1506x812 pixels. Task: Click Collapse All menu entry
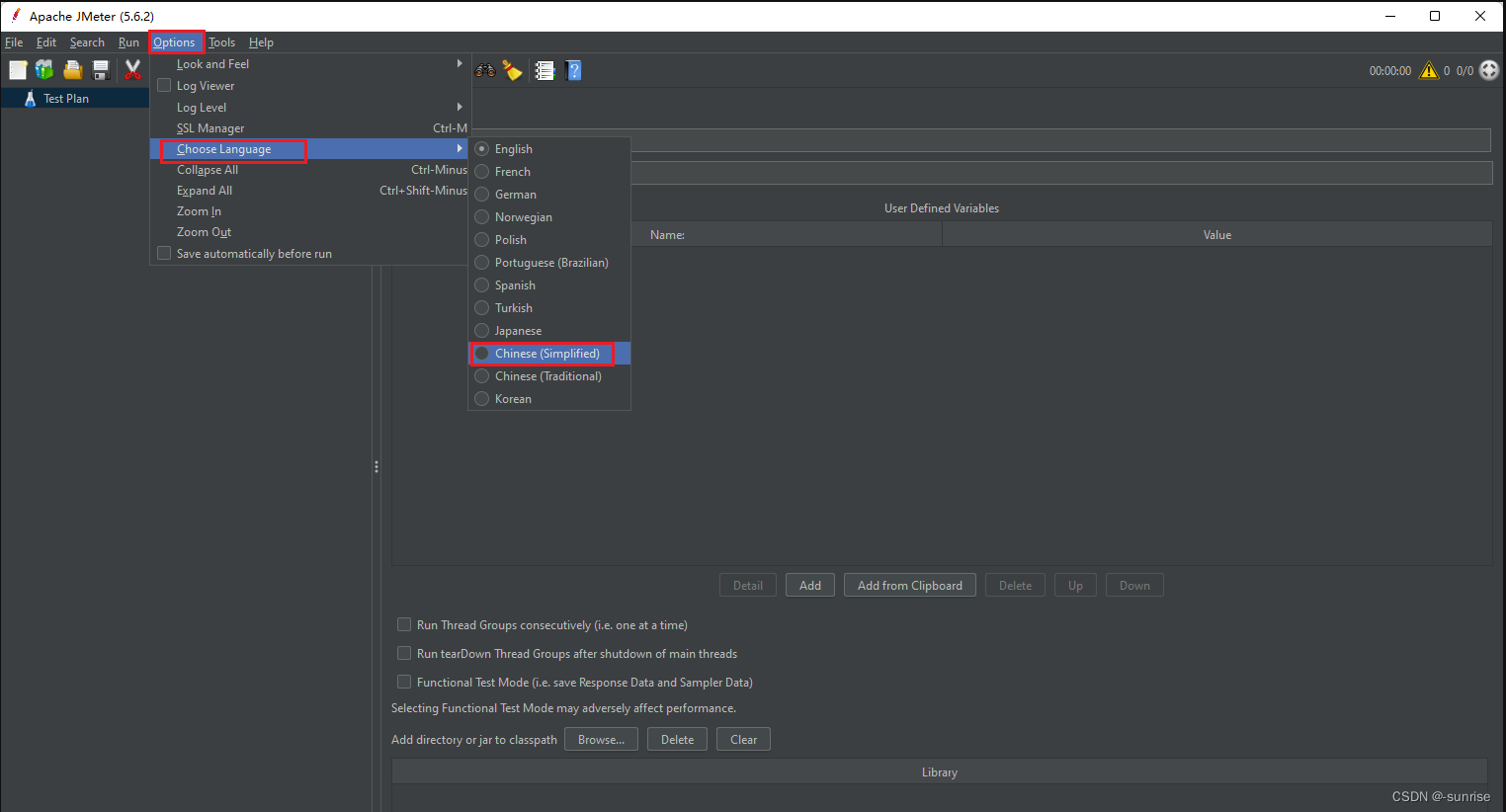pos(310,170)
